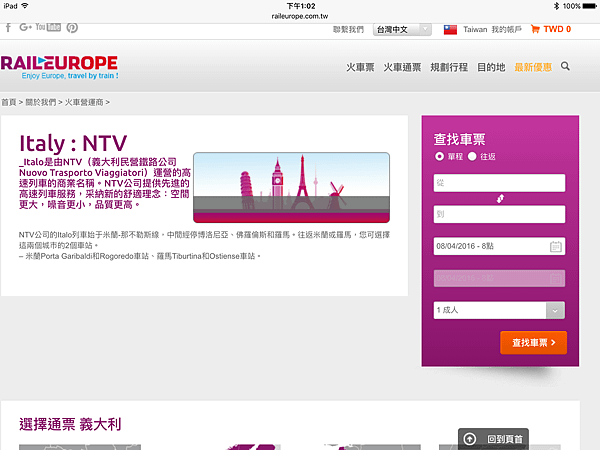Click the back-to-top arrow icon
Image resolution: width=600 pixels, height=450 pixels.
click(470, 439)
